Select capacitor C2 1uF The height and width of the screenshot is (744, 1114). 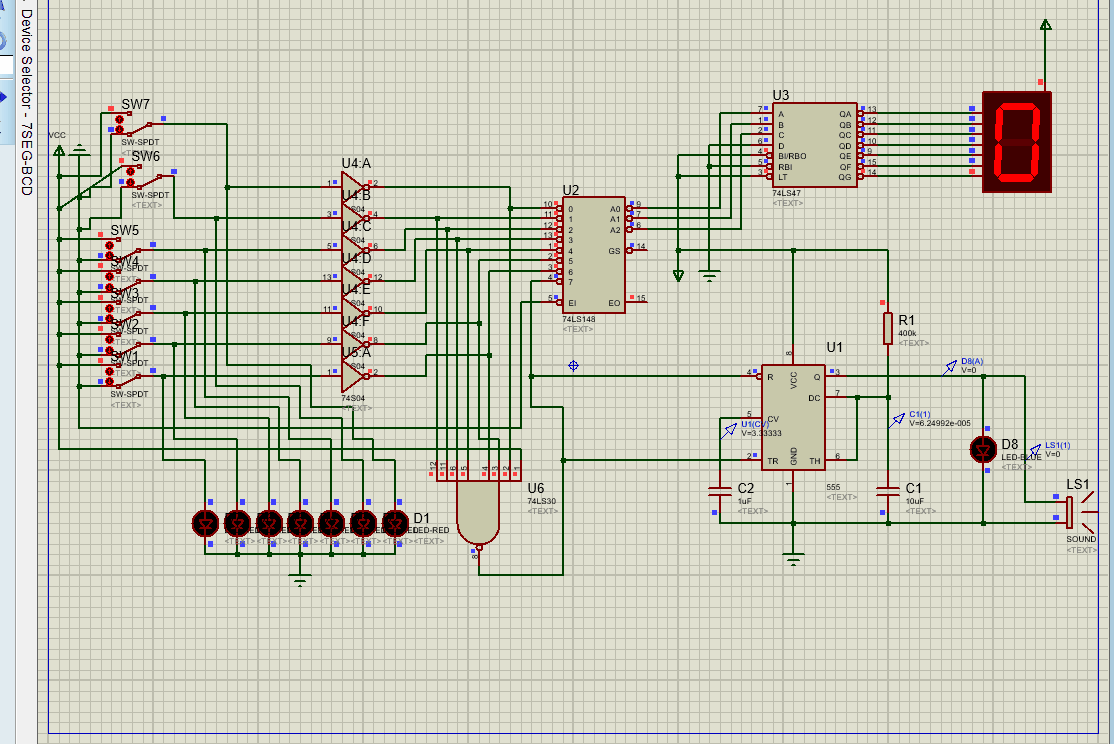(720, 491)
